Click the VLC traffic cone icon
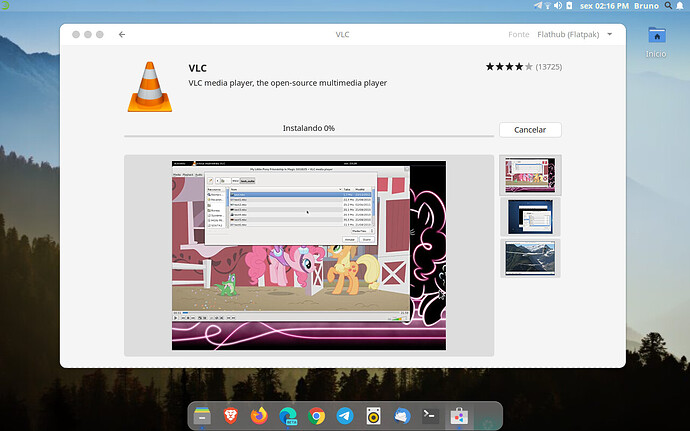Viewport: 690px width, 431px height. 150,87
